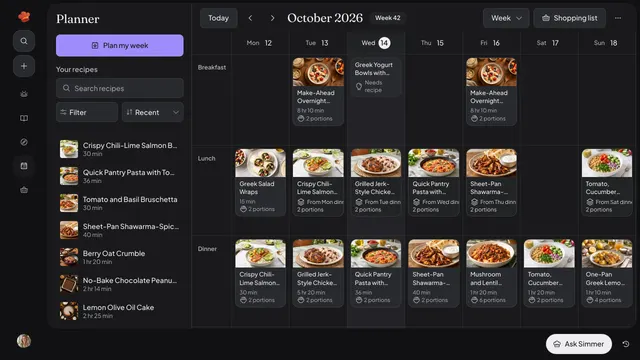Viewport: 640px width, 360px height.
Task: Click the Needs recipe lightbulb icon
Action: click(359, 87)
